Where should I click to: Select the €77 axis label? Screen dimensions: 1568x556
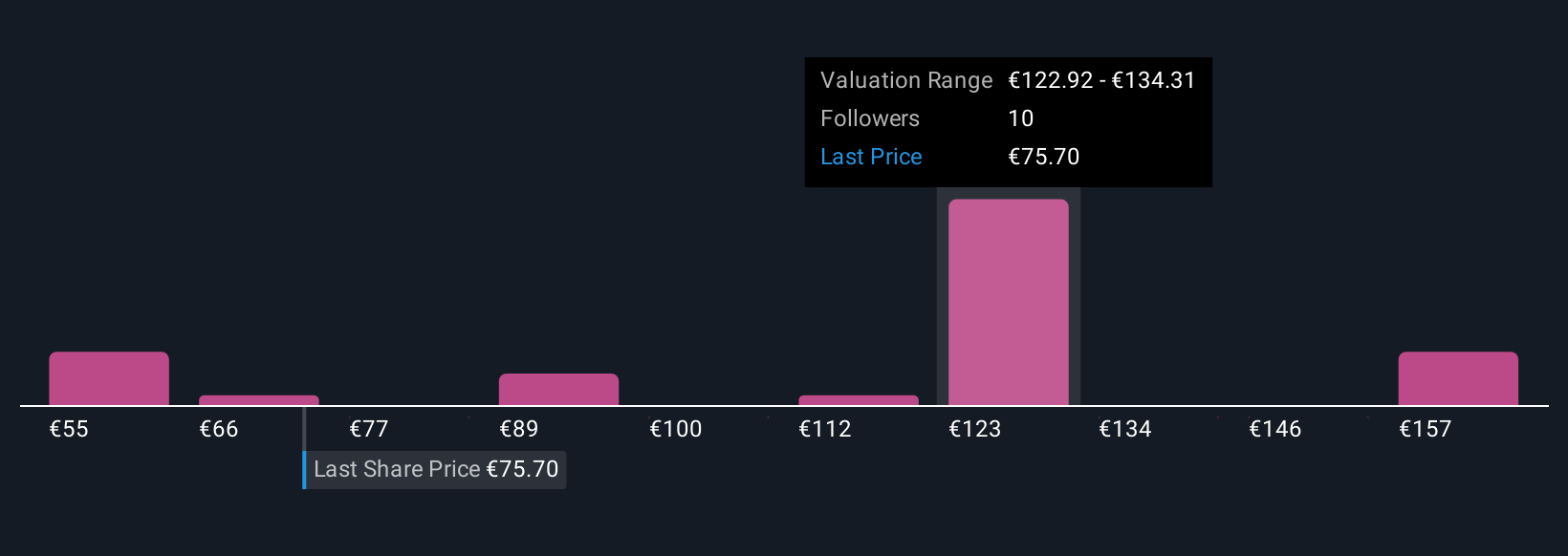tap(369, 429)
